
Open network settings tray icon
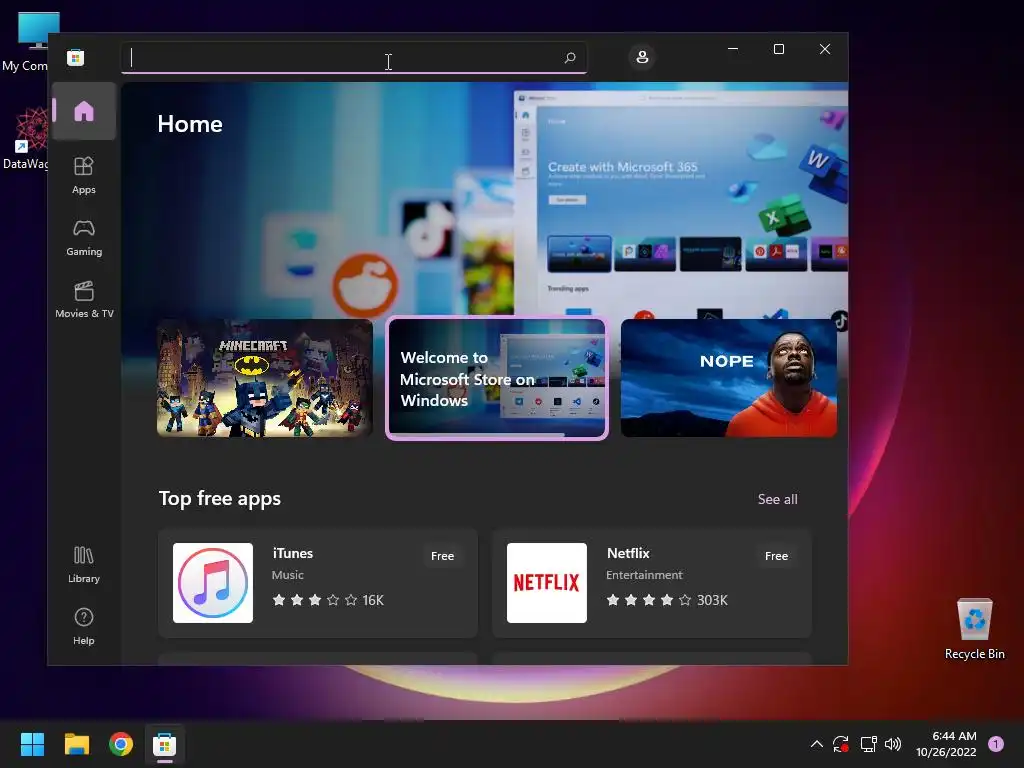point(868,744)
